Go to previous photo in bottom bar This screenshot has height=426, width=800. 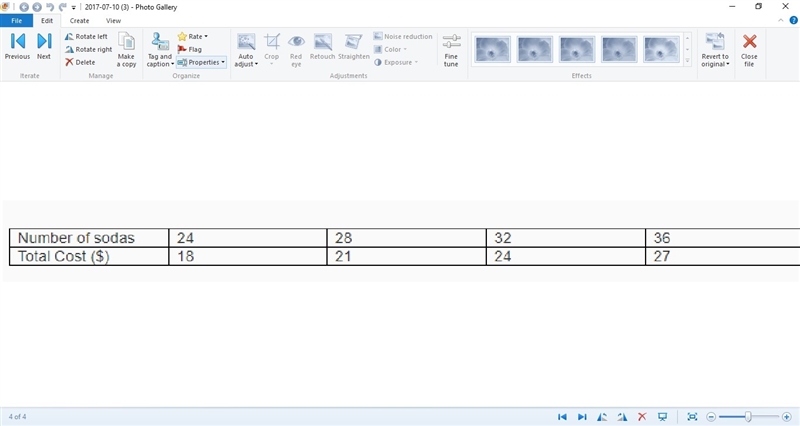(562, 417)
